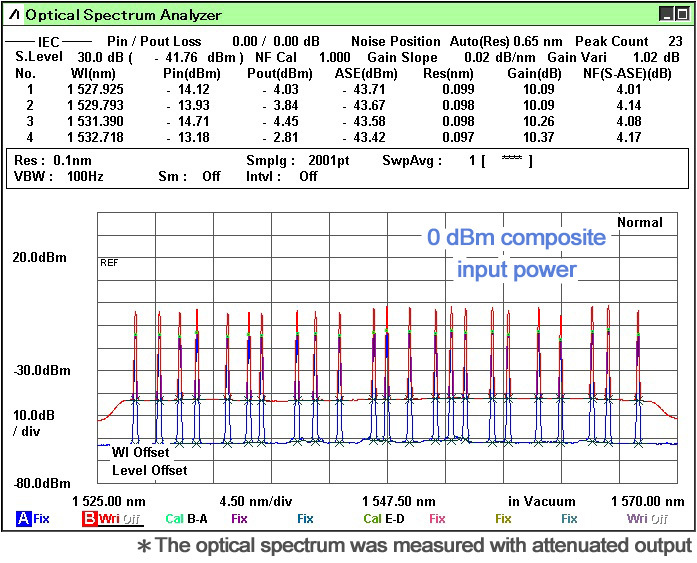Select the olive Fix trace label

pyautogui.click(x=503, y=519)
